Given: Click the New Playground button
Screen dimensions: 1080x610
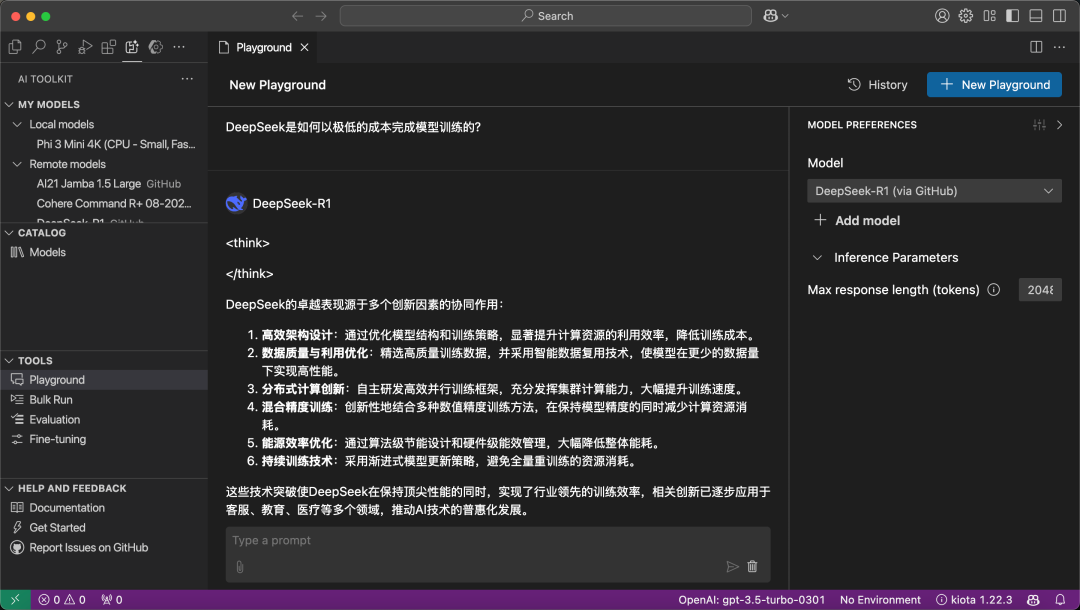Looking at the screenshot, I should pos(994,85).
